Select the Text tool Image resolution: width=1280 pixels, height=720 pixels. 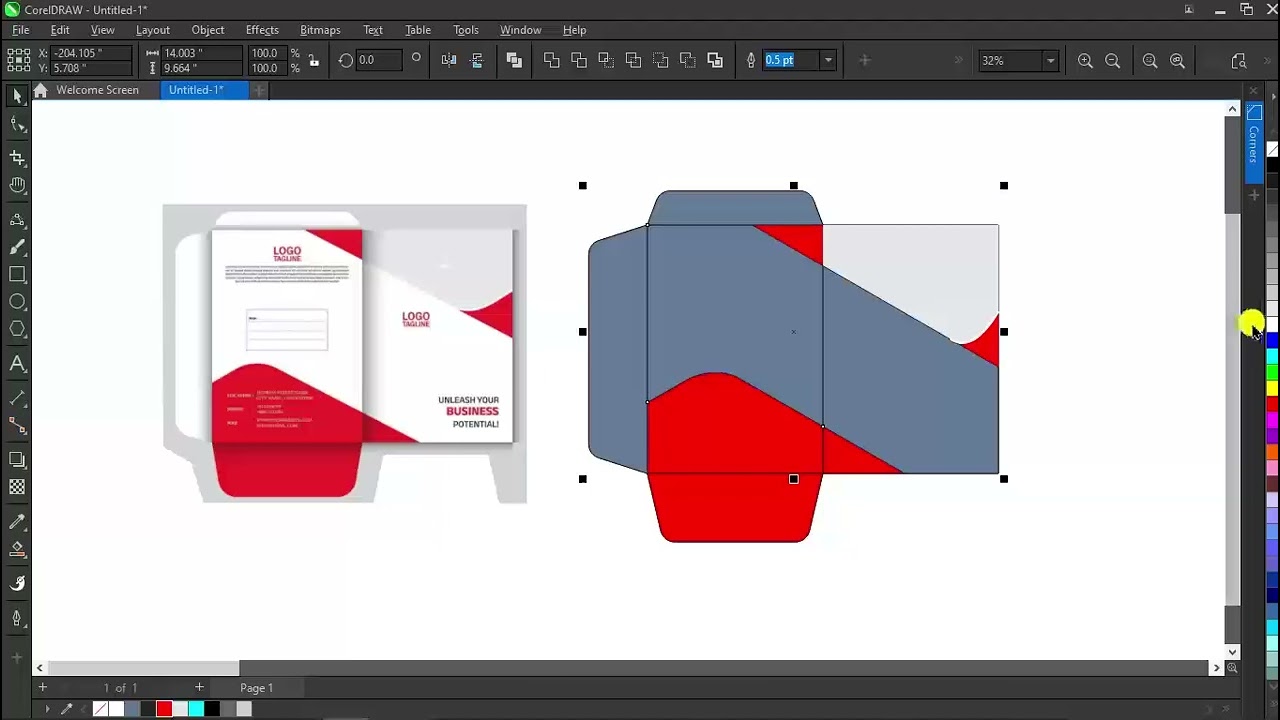click(17, 364)
